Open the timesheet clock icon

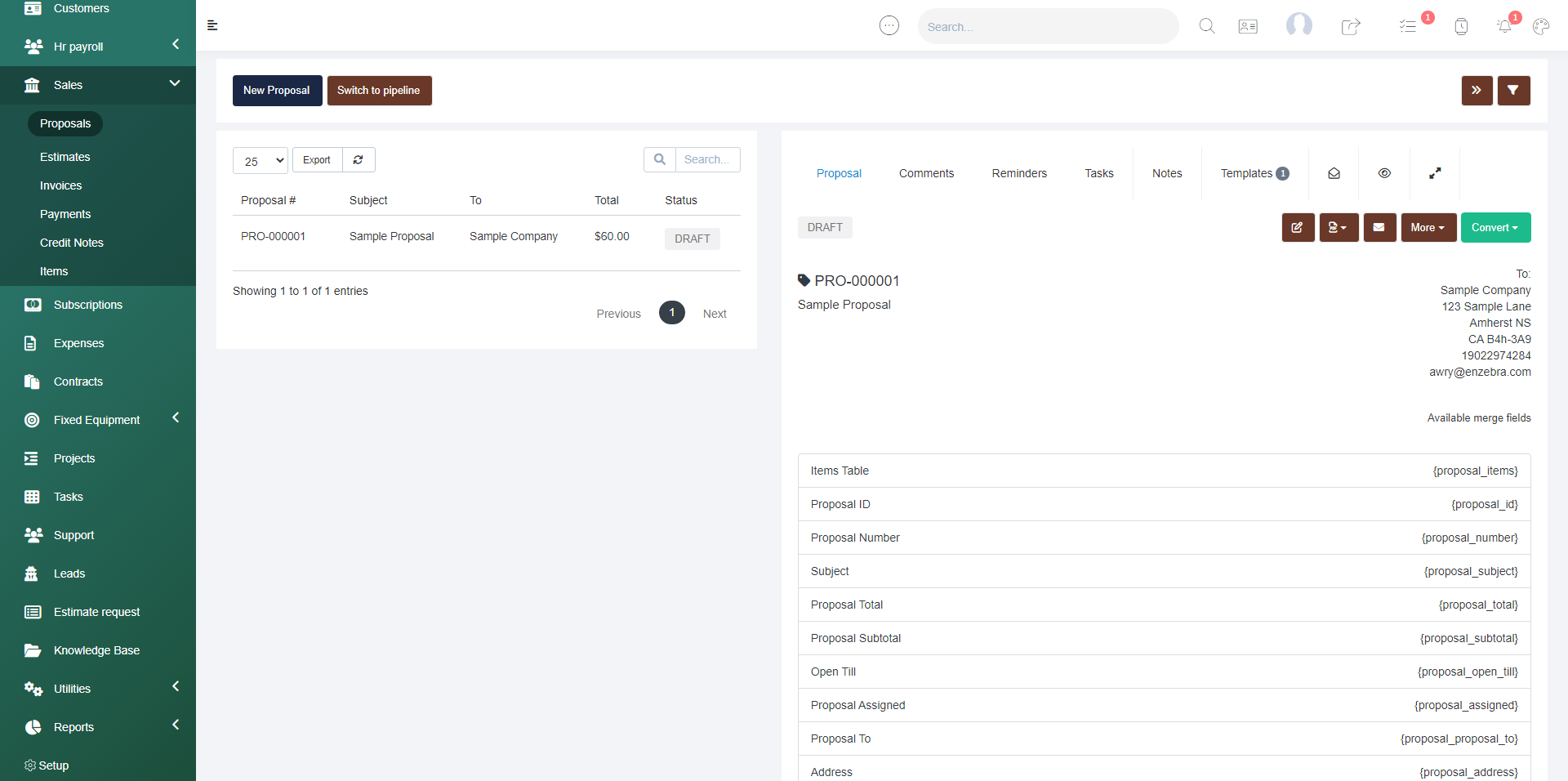click(1461, 26)
